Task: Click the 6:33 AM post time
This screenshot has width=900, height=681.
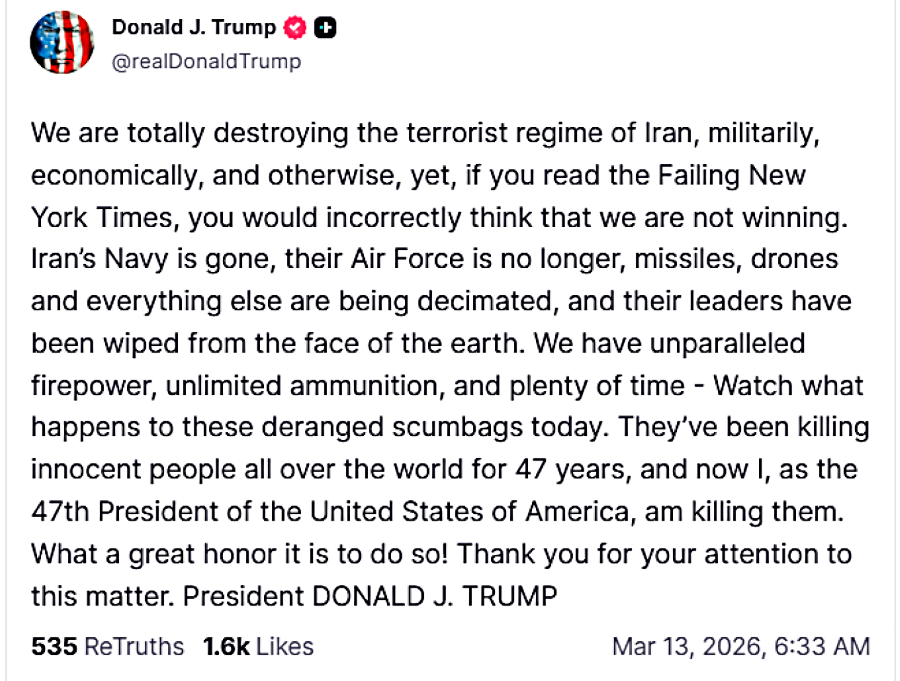Action: coord(820,647)
